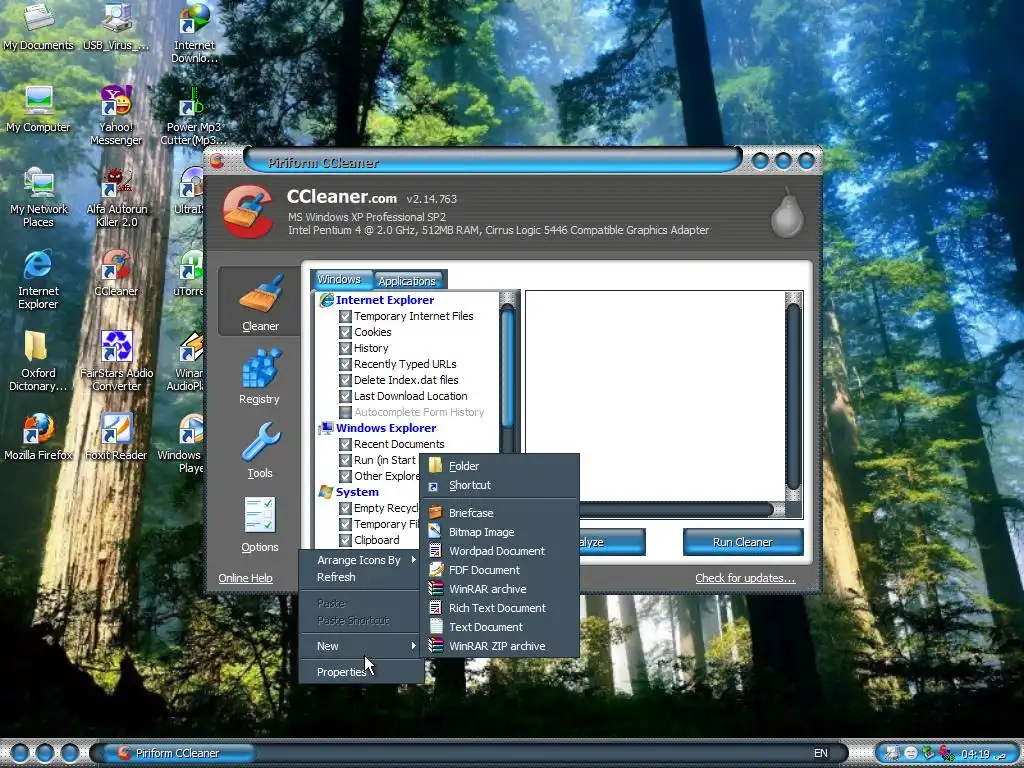
Task: Click Check for updates link
Action: pos(745,578)
